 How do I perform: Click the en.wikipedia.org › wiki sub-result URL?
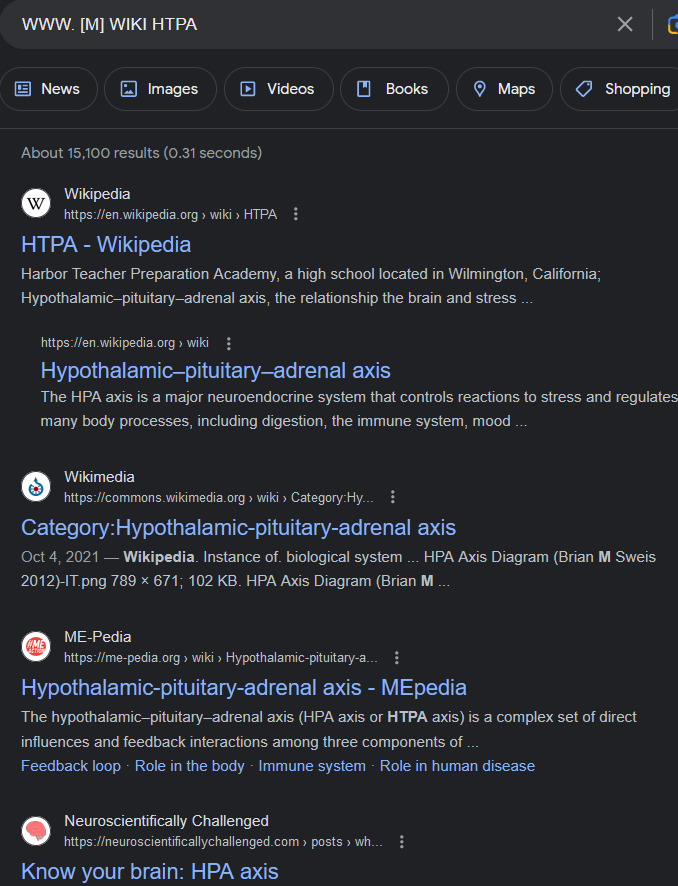tap(125, 343)
